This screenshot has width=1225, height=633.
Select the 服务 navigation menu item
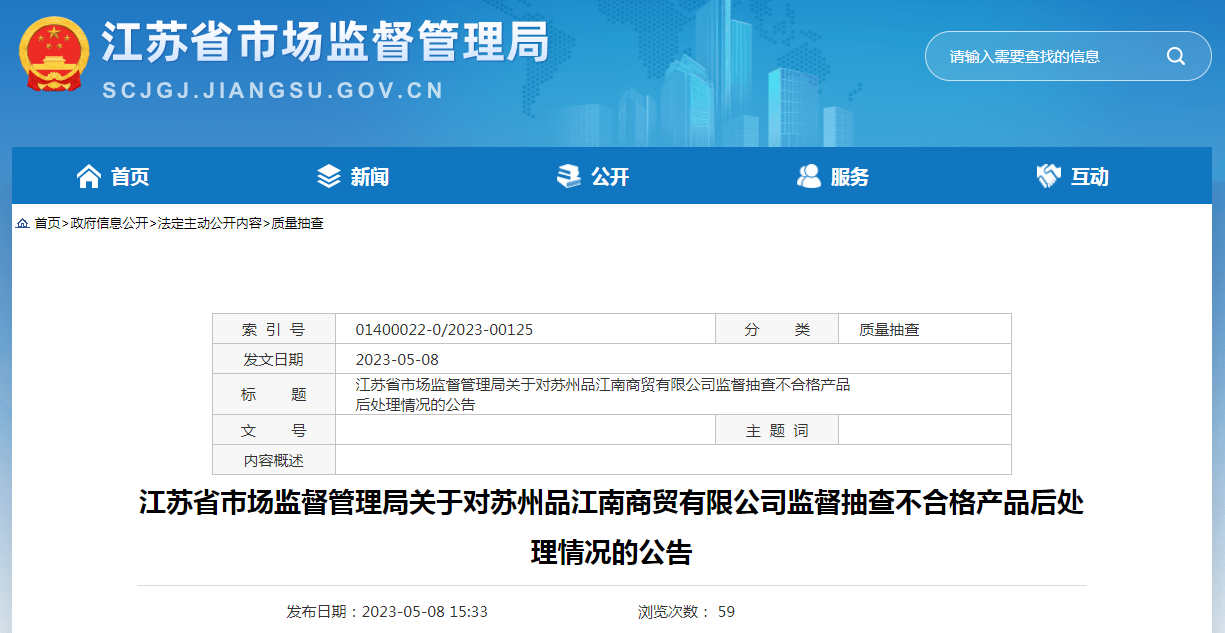(850, 177)
